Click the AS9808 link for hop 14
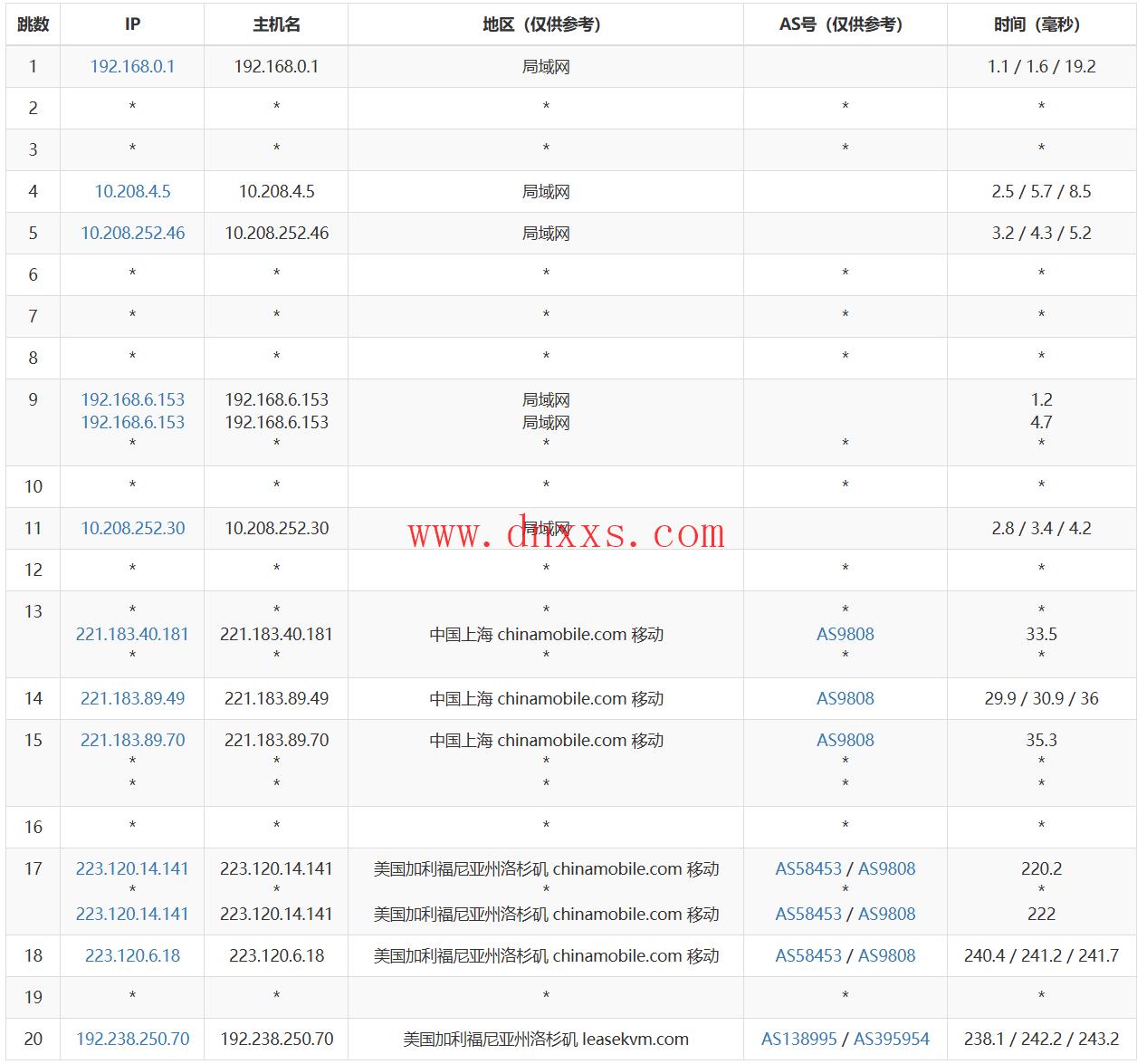 click(845, 698)
